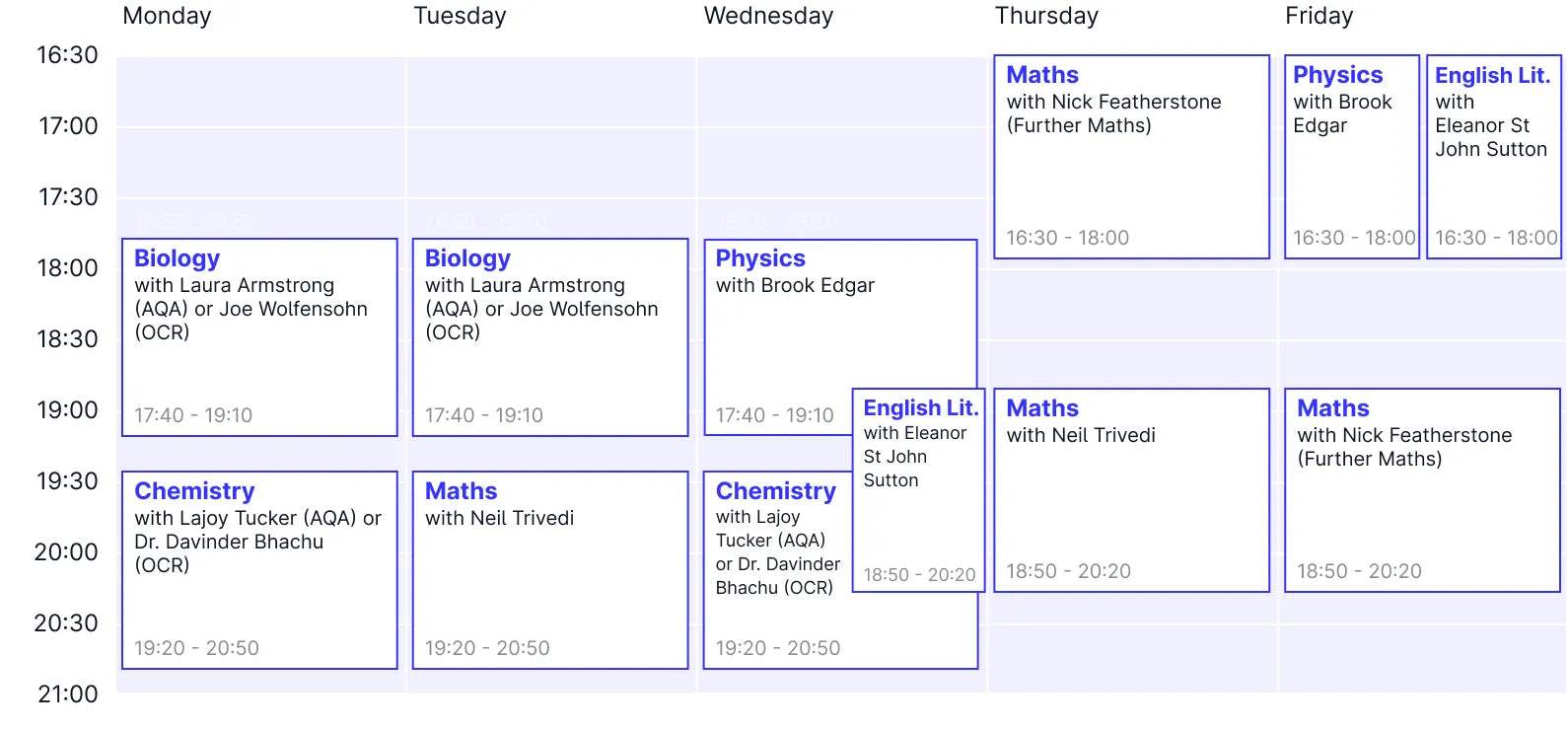
Task: Open Monday's Chemistry session at 19:20
Action: [x=258, y=570]
